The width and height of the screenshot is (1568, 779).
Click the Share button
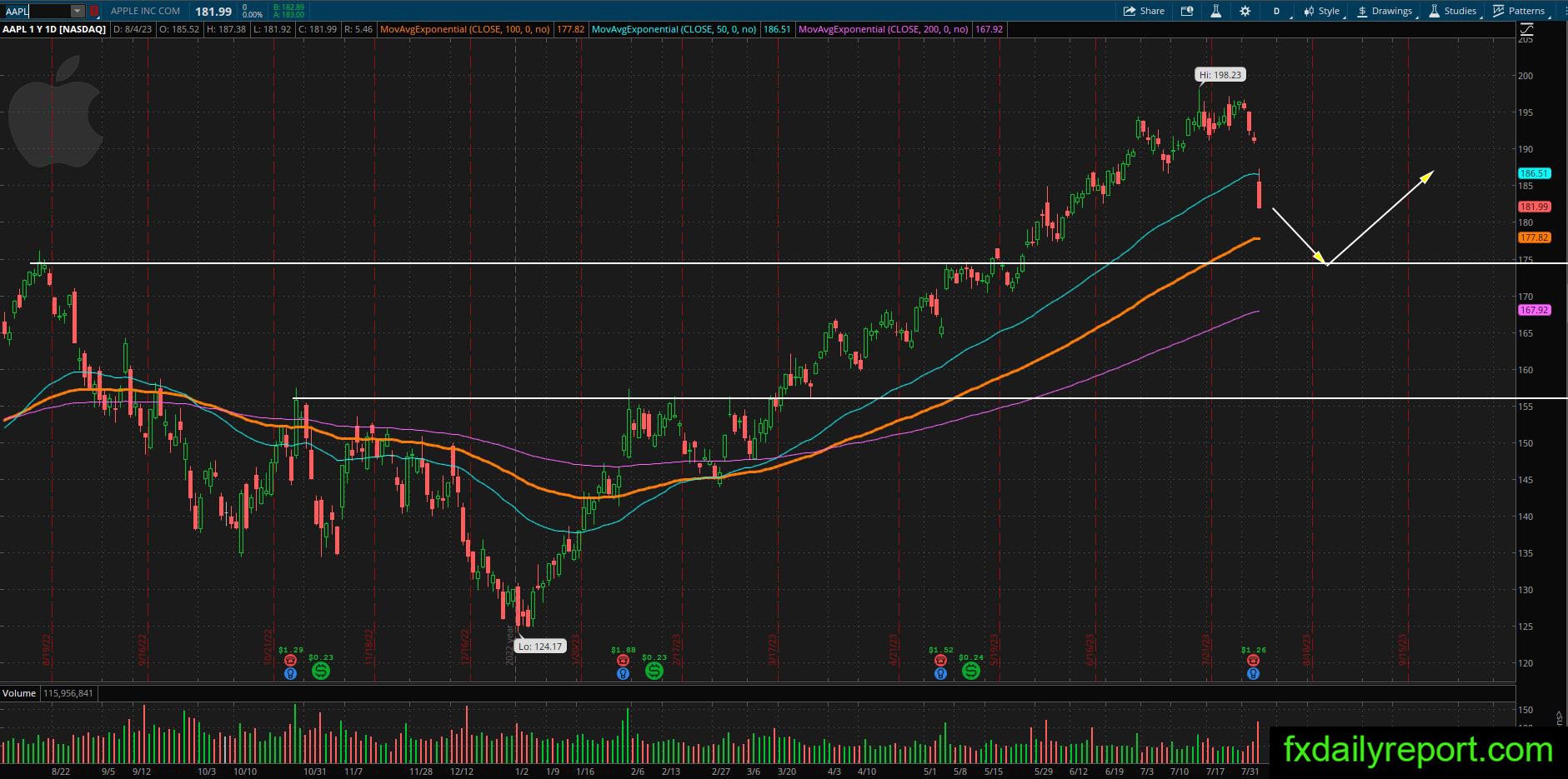point(1144,11)
